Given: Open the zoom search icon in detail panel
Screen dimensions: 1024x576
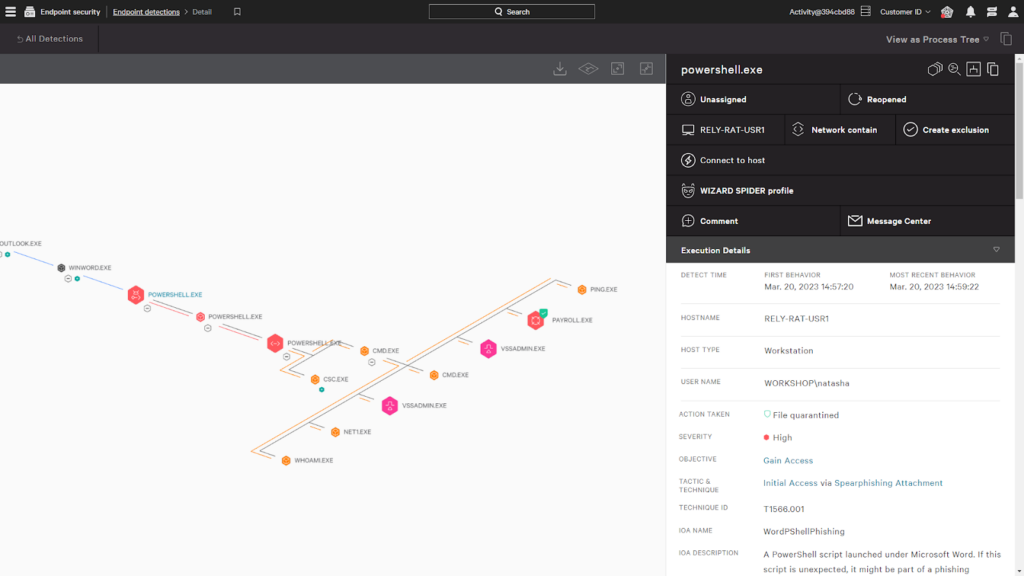Looking at the screenshot, I should pyautogui.click(x=953, y=69).
